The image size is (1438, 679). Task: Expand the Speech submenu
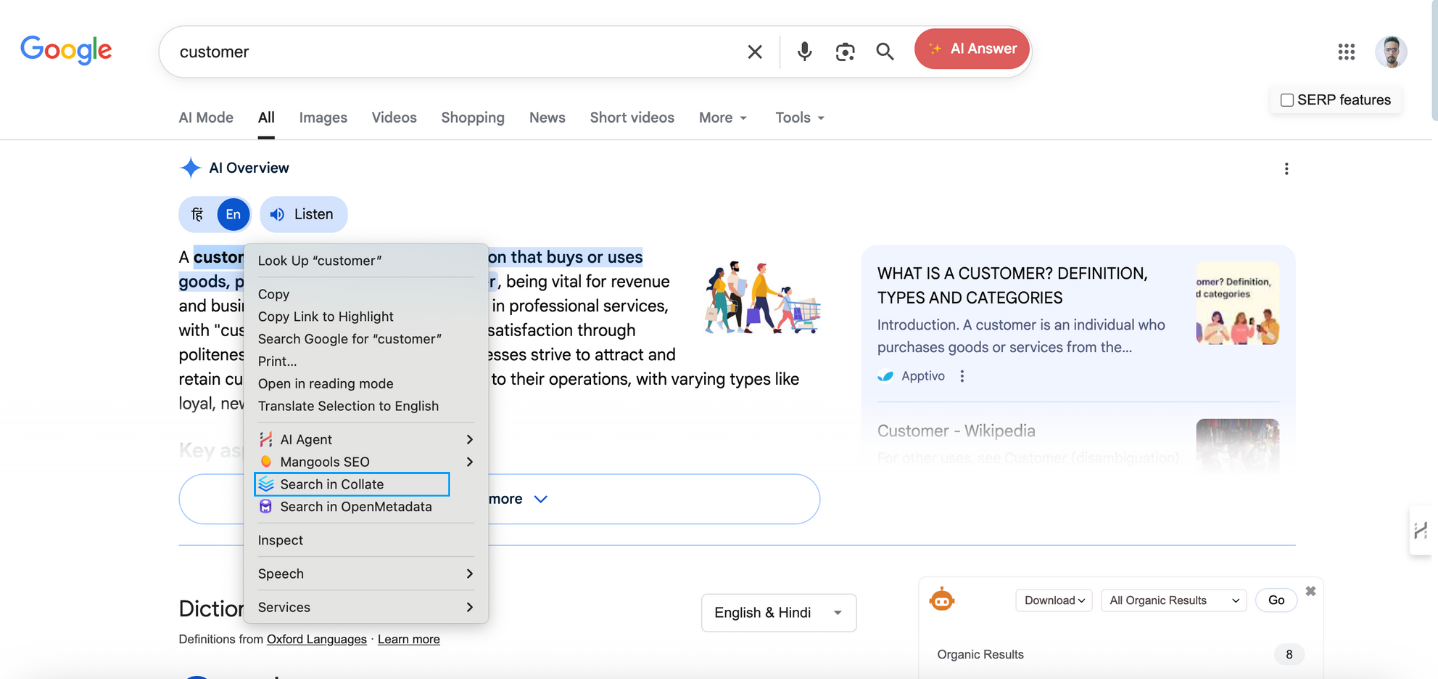[469, 574]
